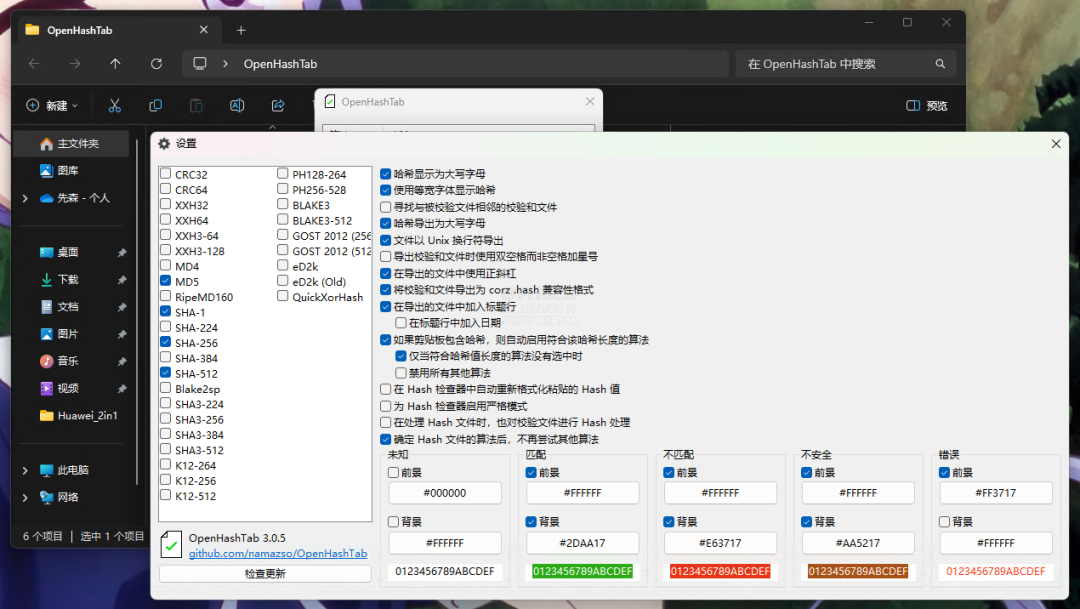1080x609 pixels.
Task: Open the 新建 dropdown menu
Action: [52, 105]
